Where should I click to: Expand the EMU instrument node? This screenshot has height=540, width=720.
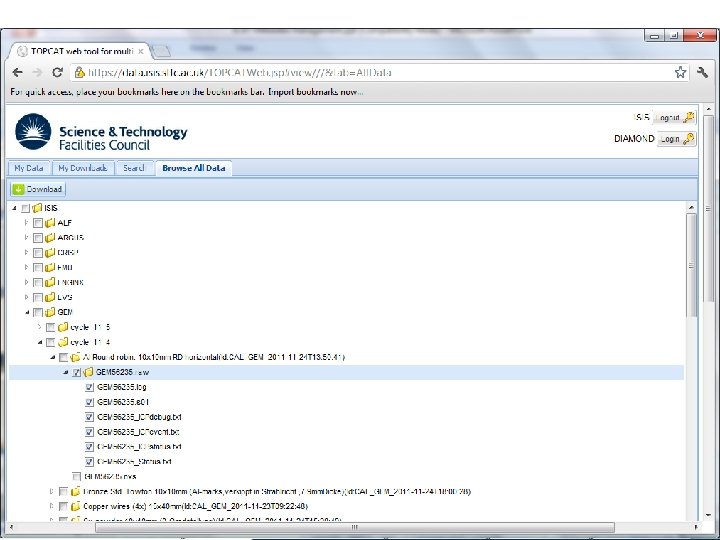coord(27,267)
